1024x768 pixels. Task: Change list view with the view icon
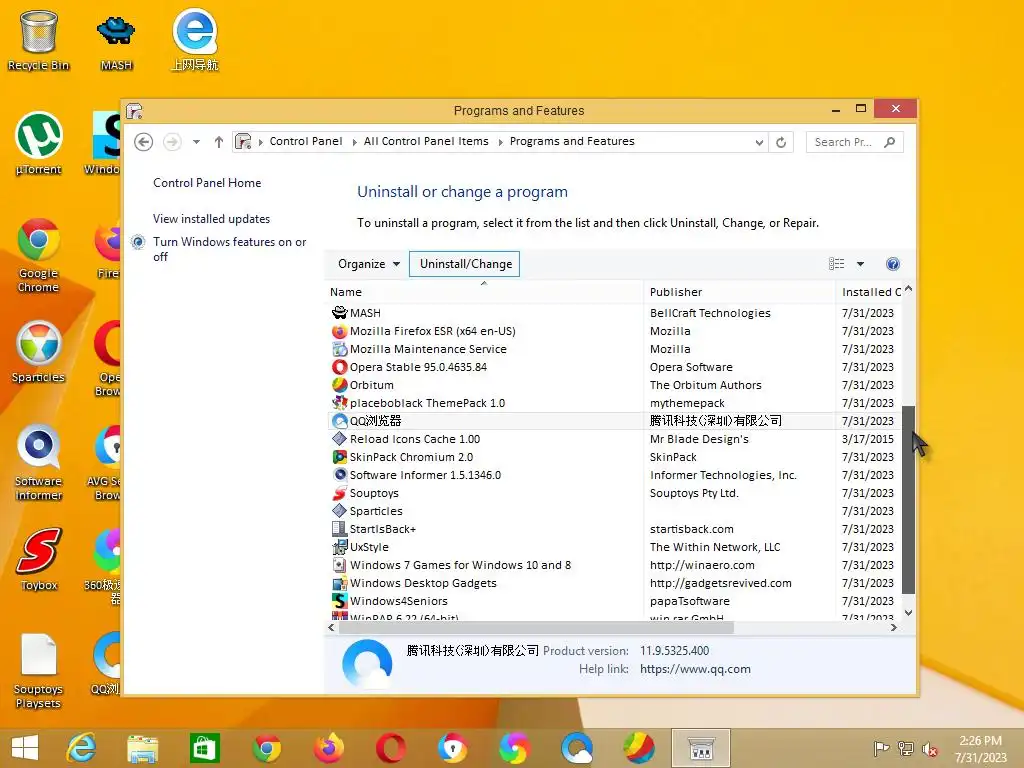[x=837, y=264]
